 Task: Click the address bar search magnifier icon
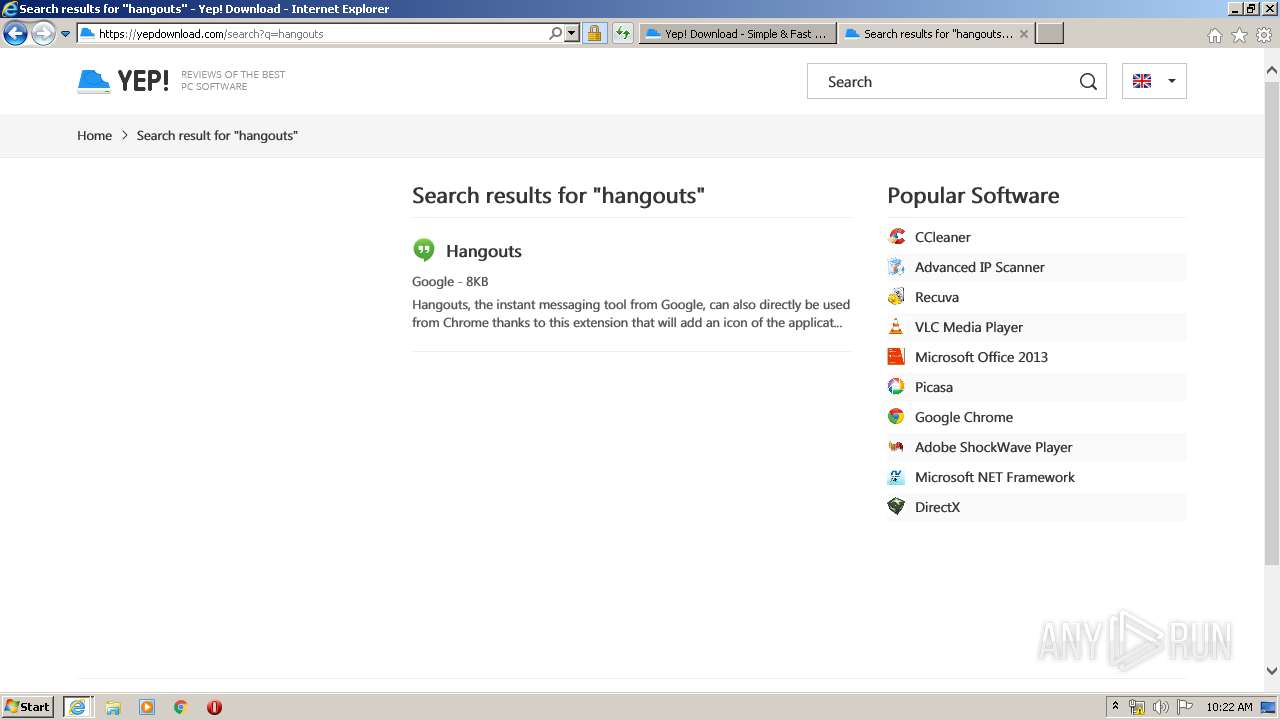click(555, 33)
